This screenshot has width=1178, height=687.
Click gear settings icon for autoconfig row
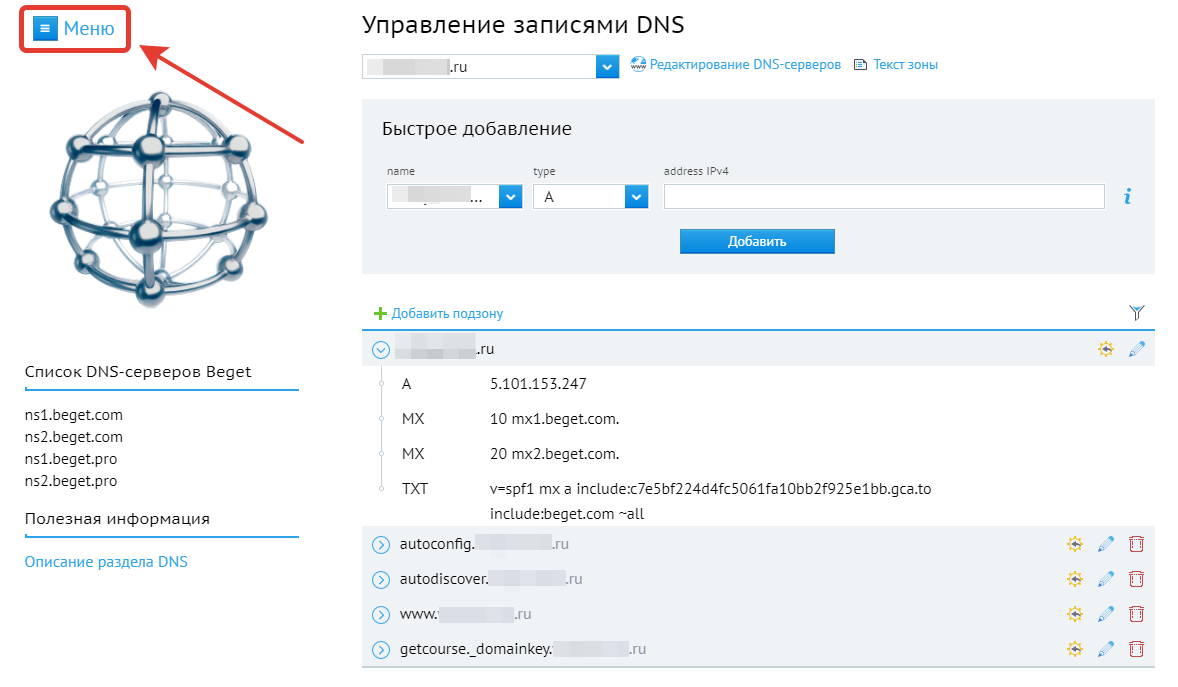click(x=1075, y=544)
